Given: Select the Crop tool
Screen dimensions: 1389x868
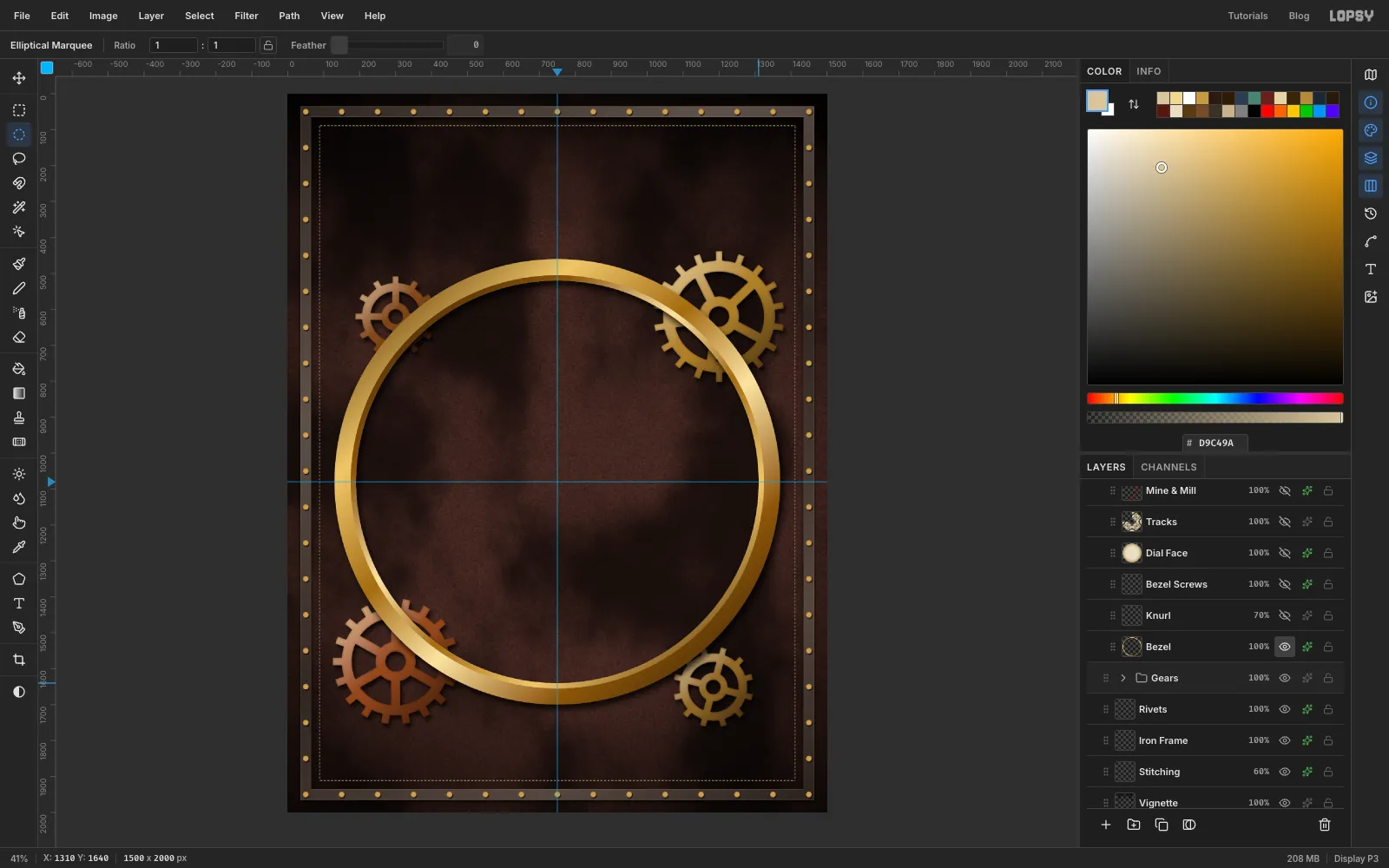Looking at the screenshot, I should (19, 660).
